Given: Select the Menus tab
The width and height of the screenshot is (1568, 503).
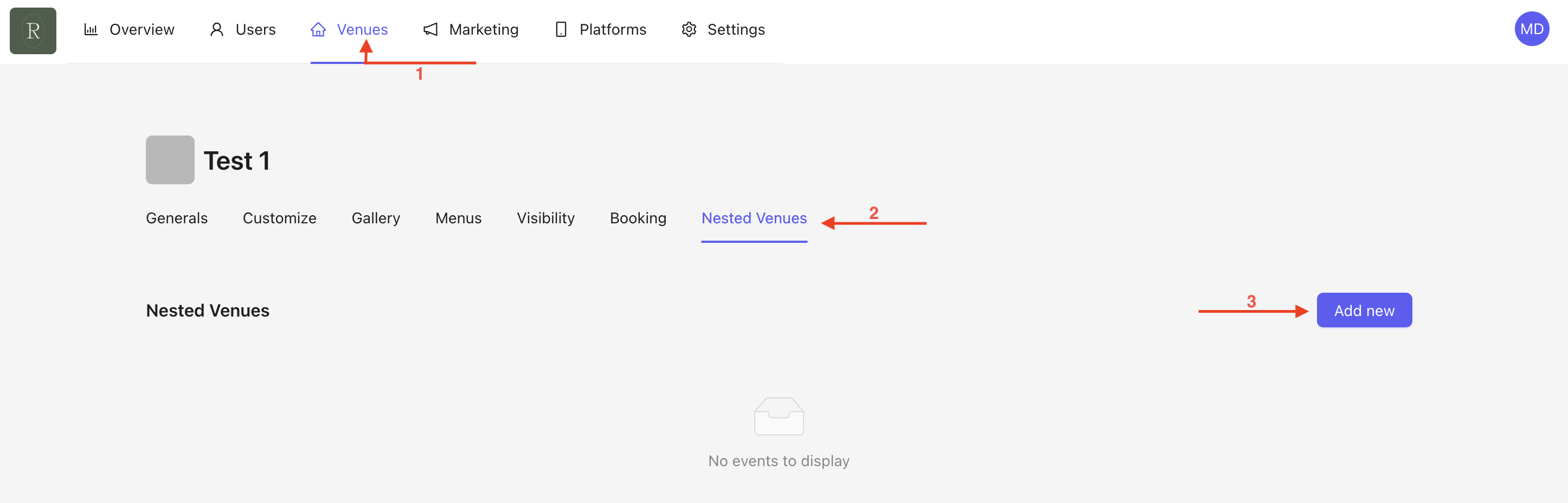Looking at the screenshot, I should tap(458, 218).
